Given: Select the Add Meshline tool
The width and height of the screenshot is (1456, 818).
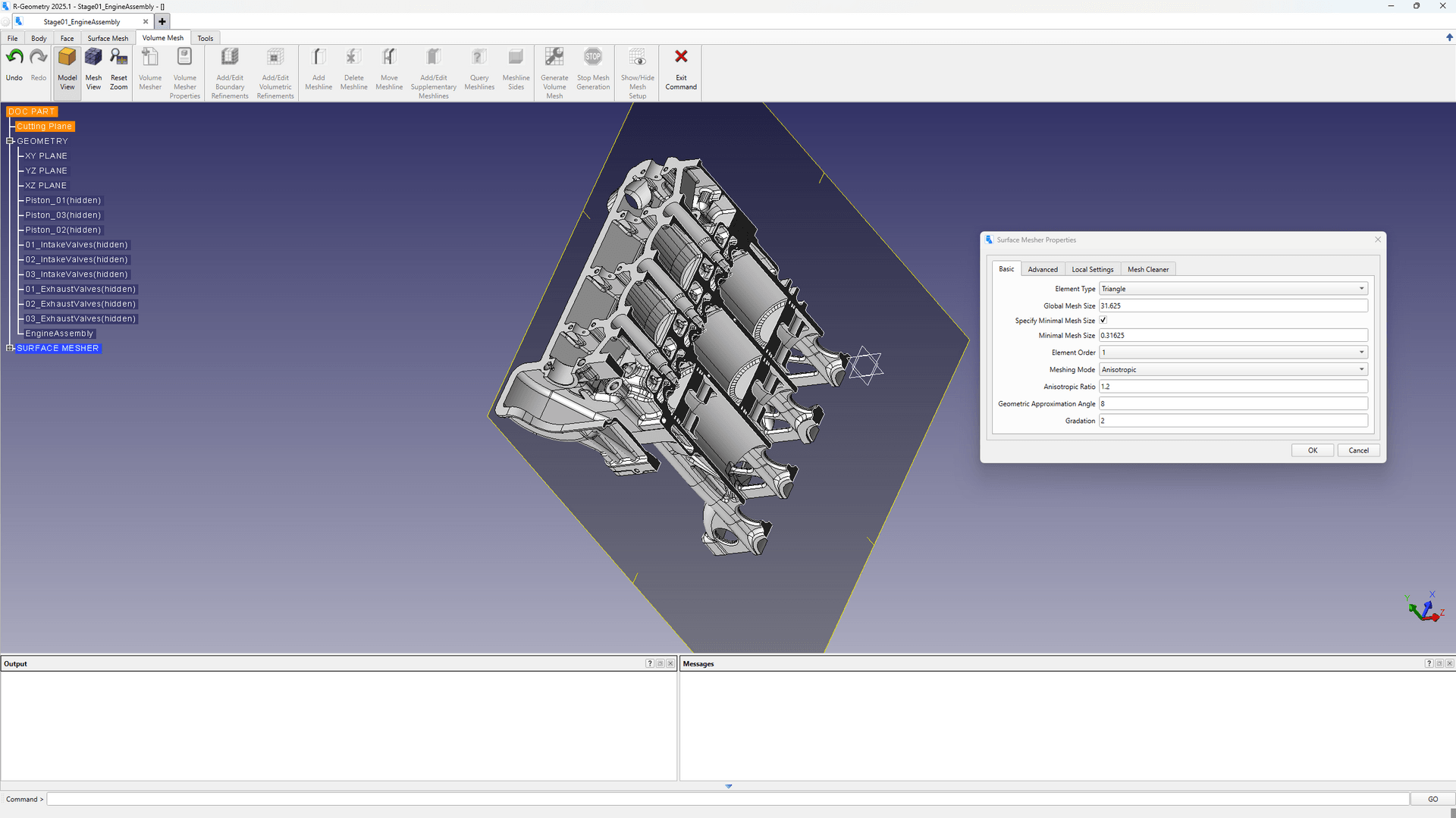Looking at the screenshot, I should pyautogui.click(x=318, y=68).
